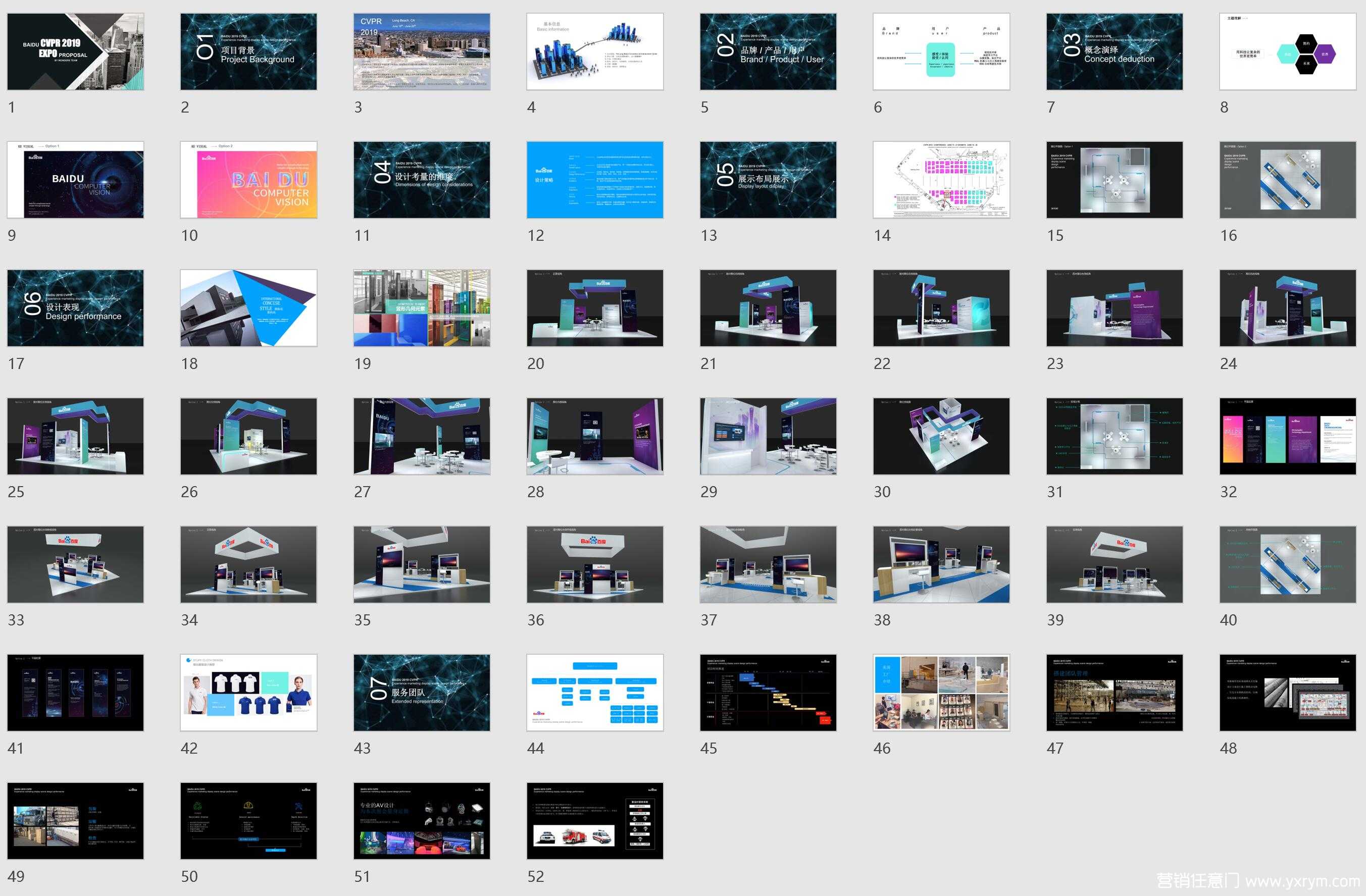
Task: Click slide 30 aerial booth view
Action: pos(941,436)
